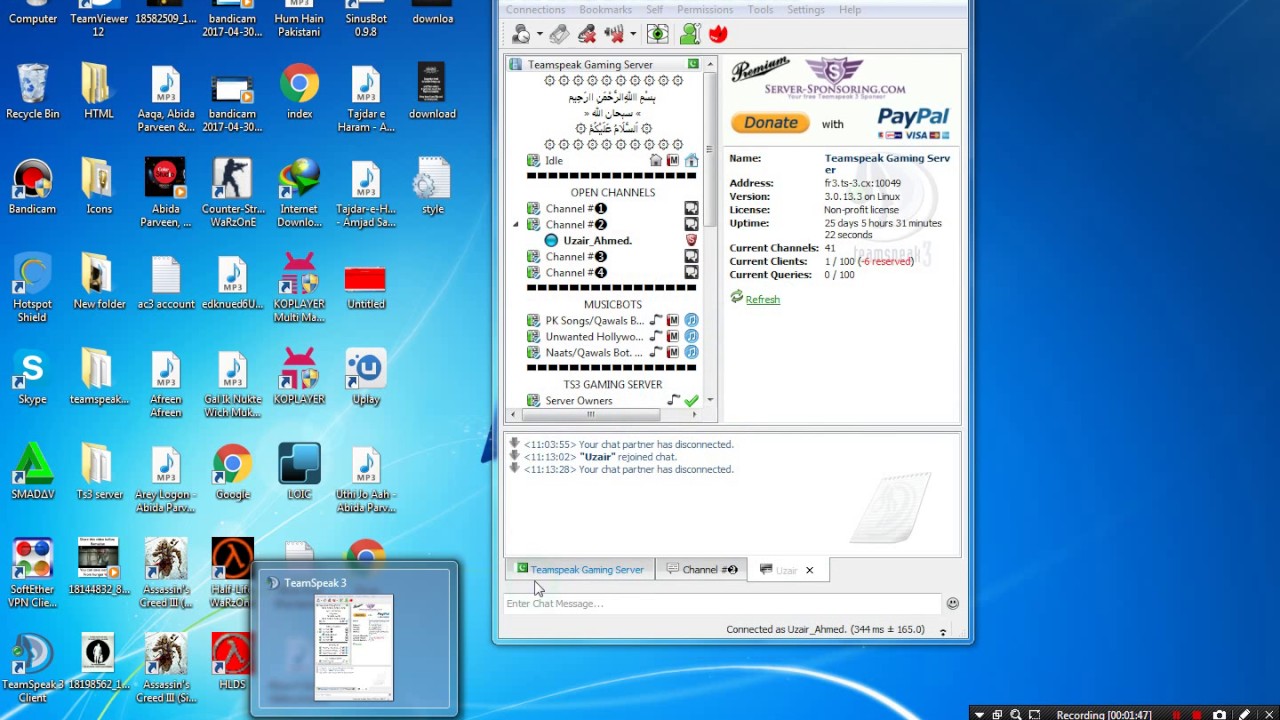
Task: Select user Uzair_Ahmed. in Channel #2
Action: (597, 240)
